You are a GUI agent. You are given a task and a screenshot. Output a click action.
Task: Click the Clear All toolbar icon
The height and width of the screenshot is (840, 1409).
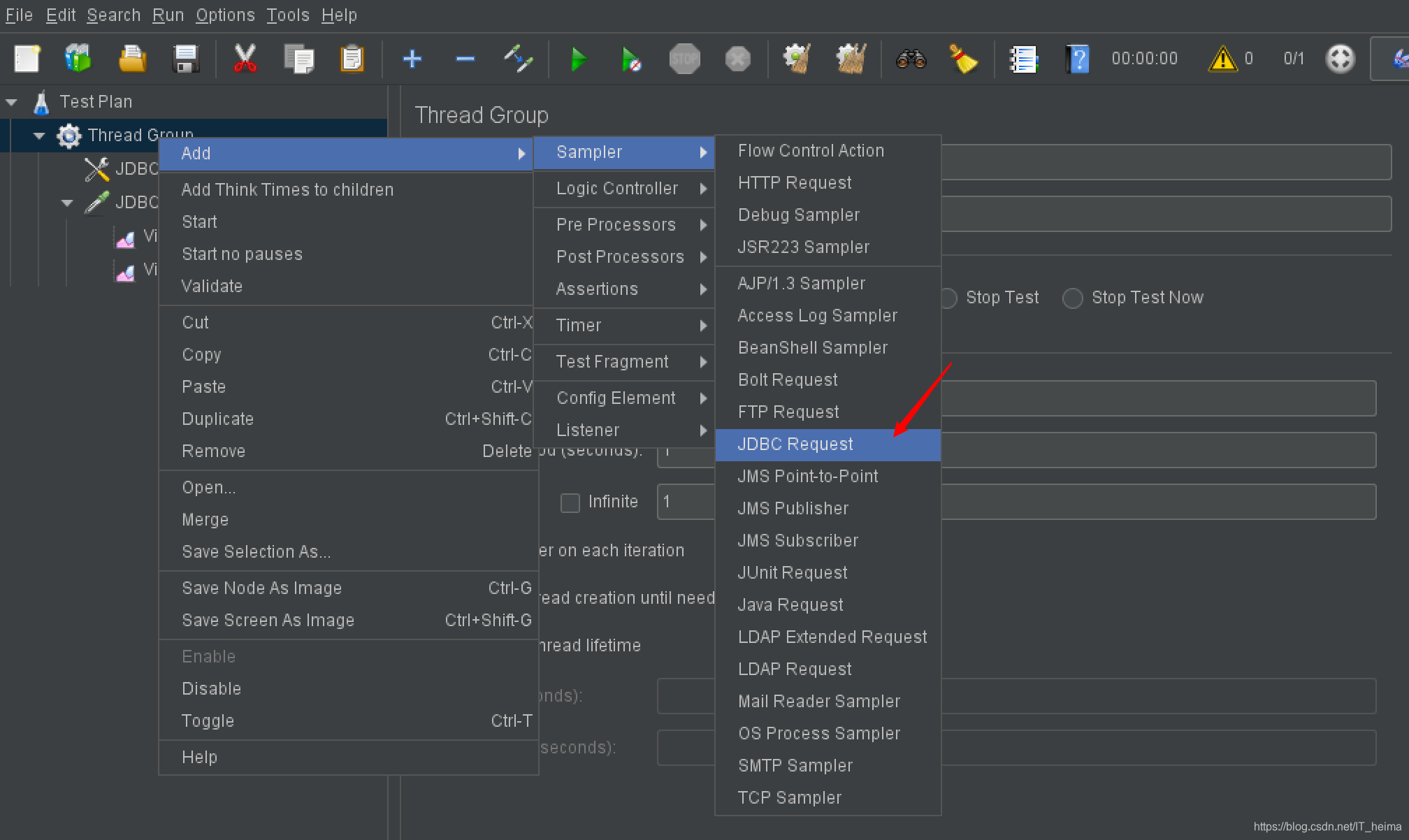pyautogui.click(x=851, y=59)
